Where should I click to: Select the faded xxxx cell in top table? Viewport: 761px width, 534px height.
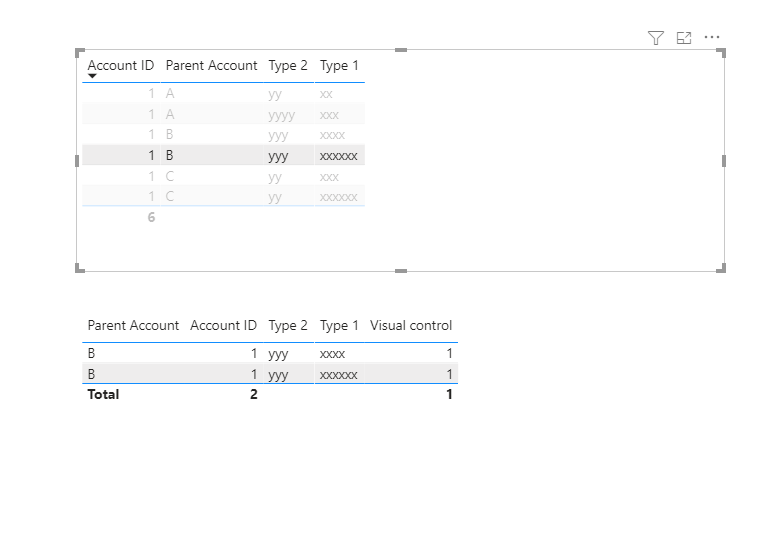[332, 135]
